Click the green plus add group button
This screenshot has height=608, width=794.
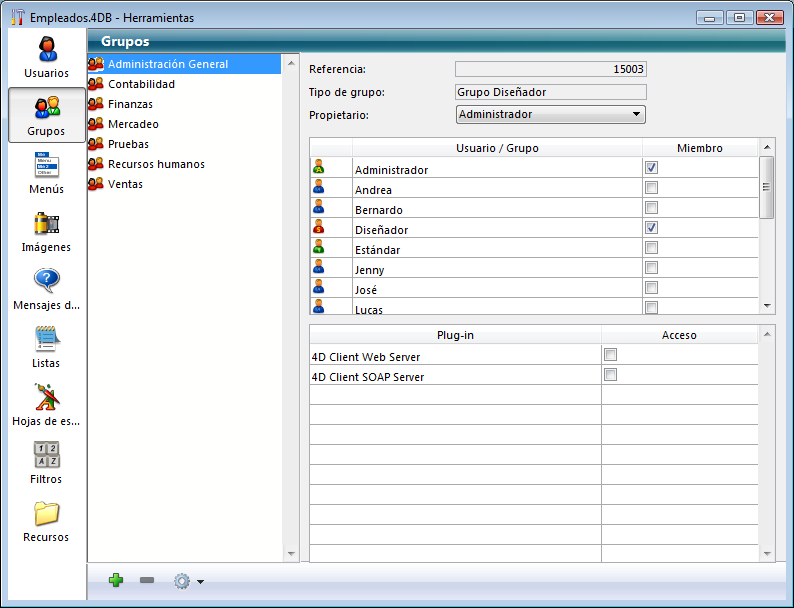coord(116,580)
